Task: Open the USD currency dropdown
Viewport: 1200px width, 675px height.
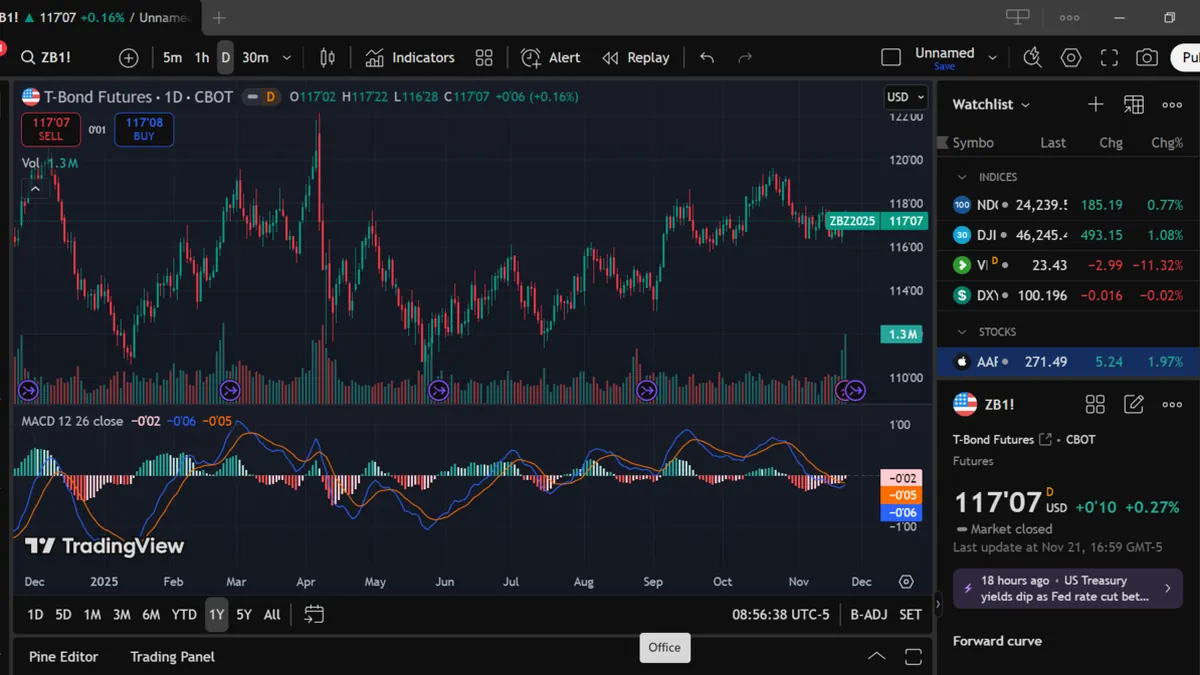Action: click(906, 97)
